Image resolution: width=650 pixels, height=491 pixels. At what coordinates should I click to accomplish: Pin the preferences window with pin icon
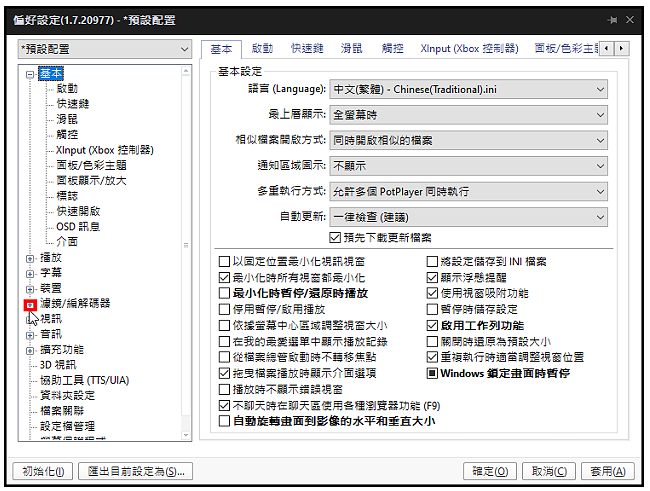[x=612, y=20]
